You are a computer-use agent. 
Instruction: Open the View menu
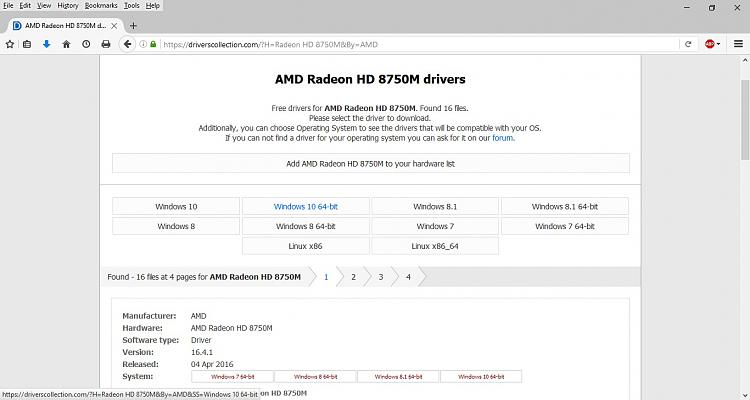[44, 6]
